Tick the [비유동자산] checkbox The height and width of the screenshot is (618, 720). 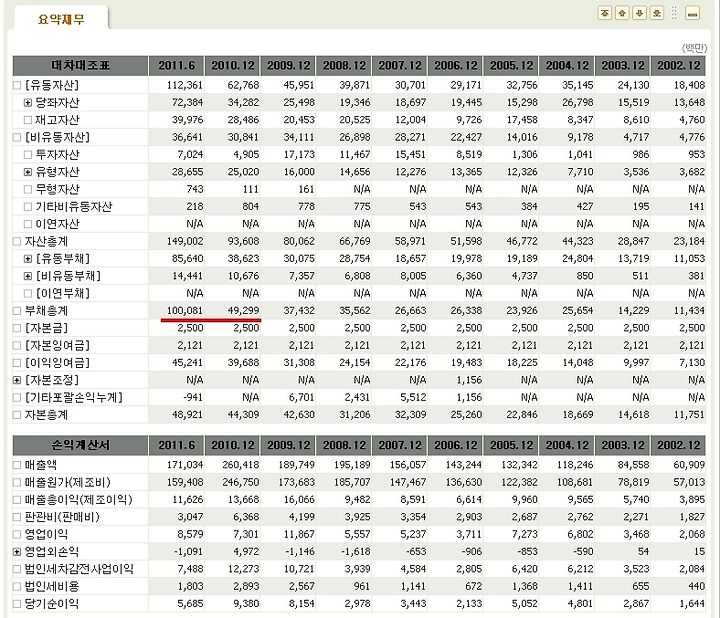[x=17, y=137]
